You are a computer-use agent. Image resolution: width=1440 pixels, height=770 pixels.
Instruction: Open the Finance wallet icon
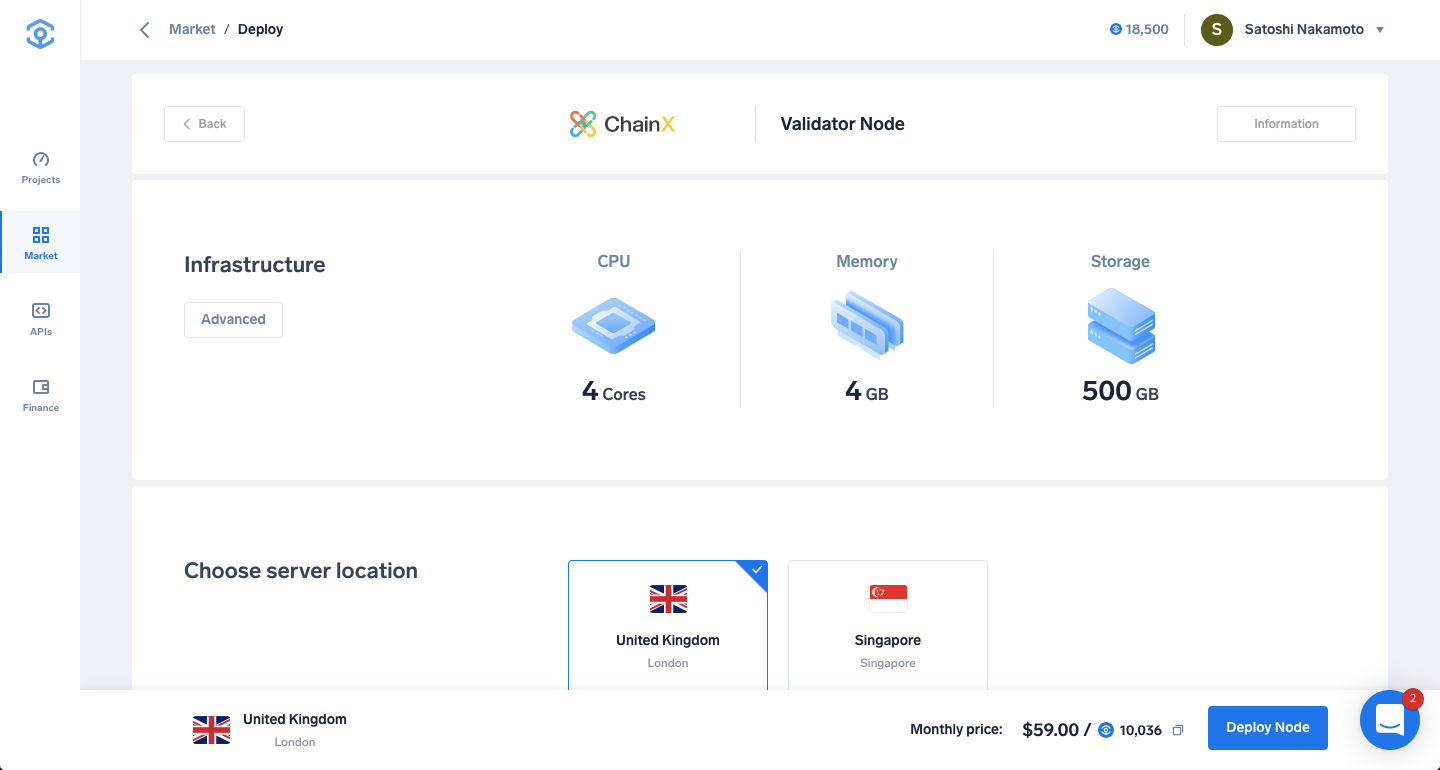tap(41, 387)
